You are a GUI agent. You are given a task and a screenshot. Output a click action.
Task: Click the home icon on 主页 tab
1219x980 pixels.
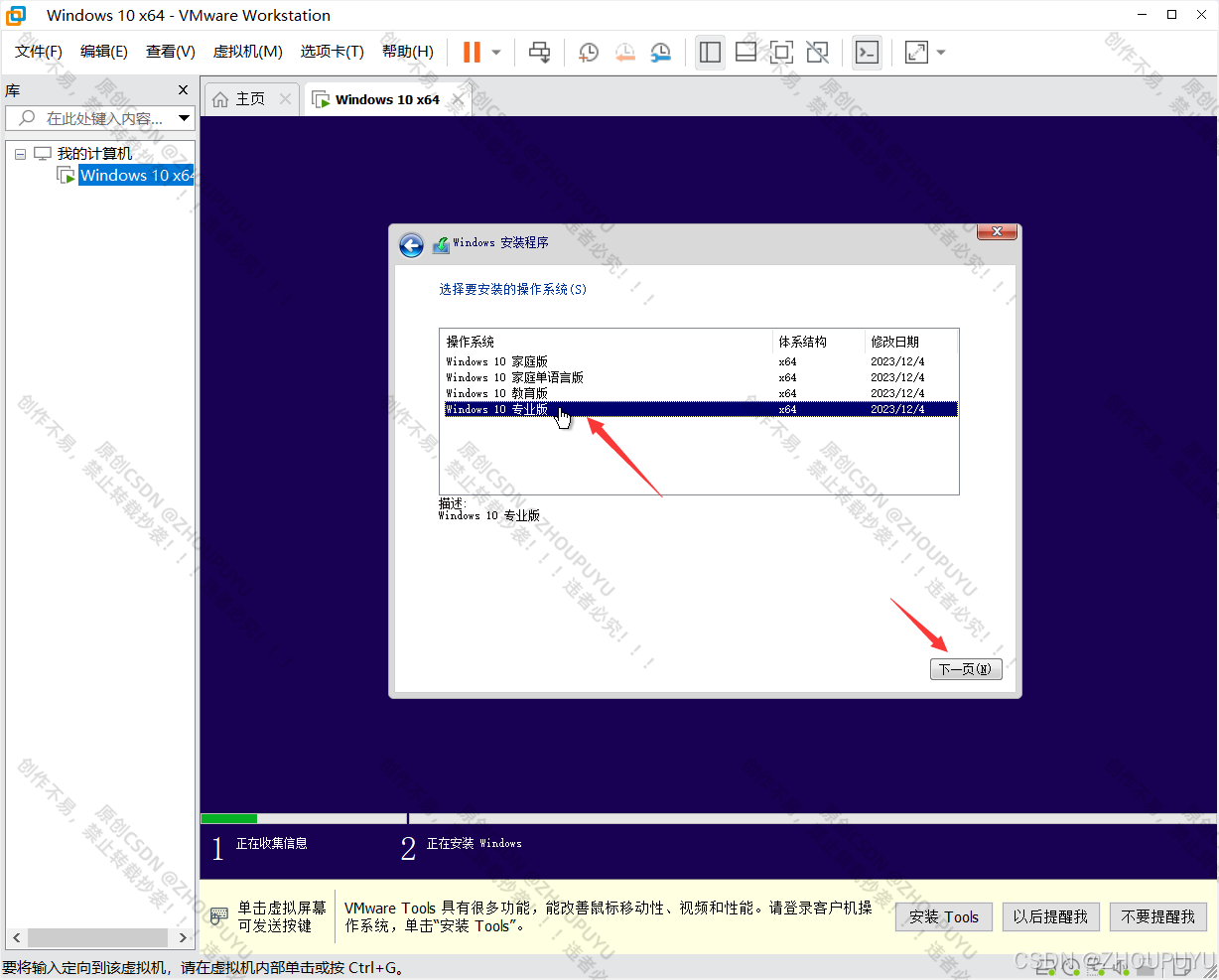220,99
